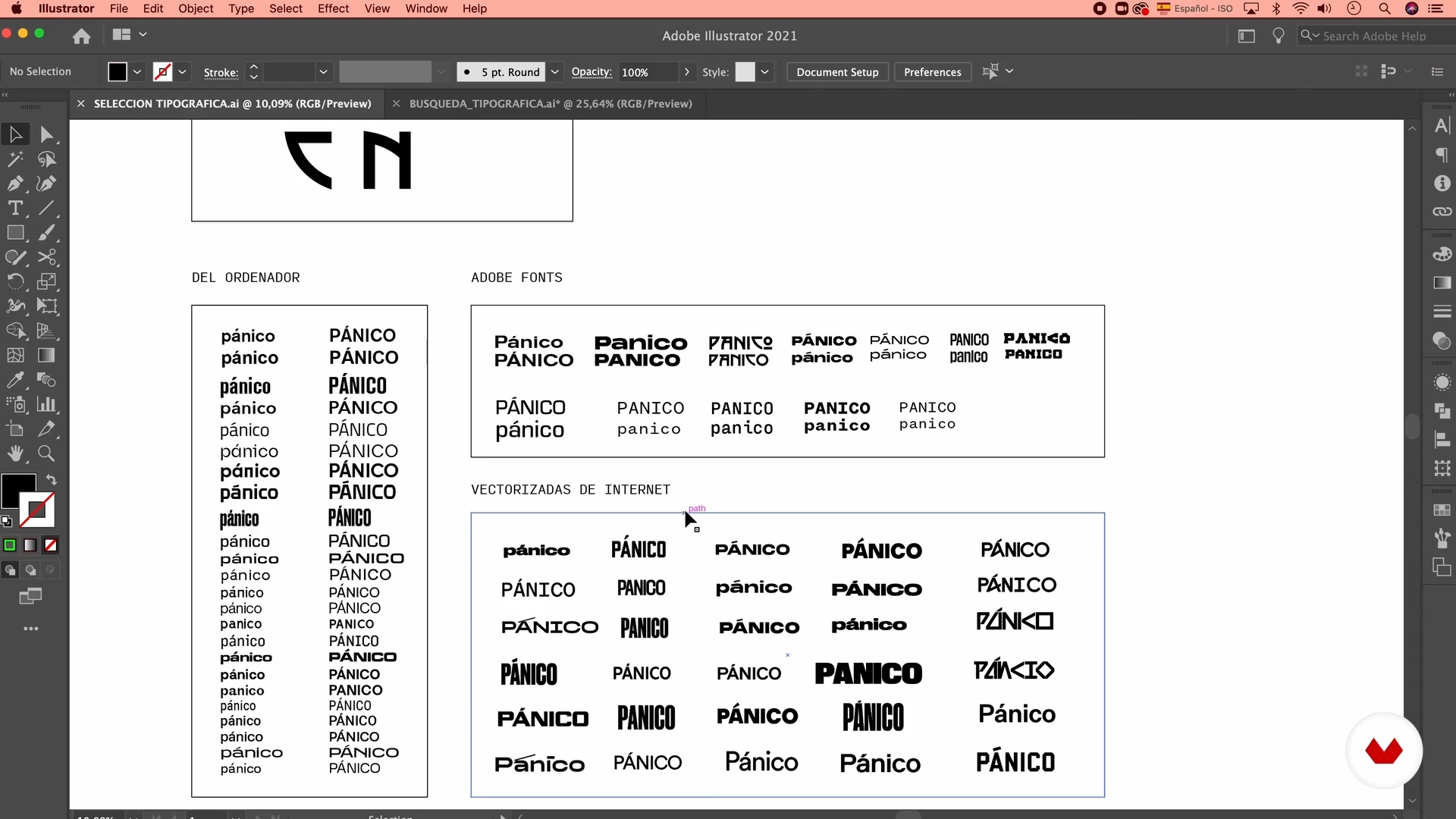Set Gradient fill mode
This screenshot has width=1456, height=819.
tap(30, 545)
